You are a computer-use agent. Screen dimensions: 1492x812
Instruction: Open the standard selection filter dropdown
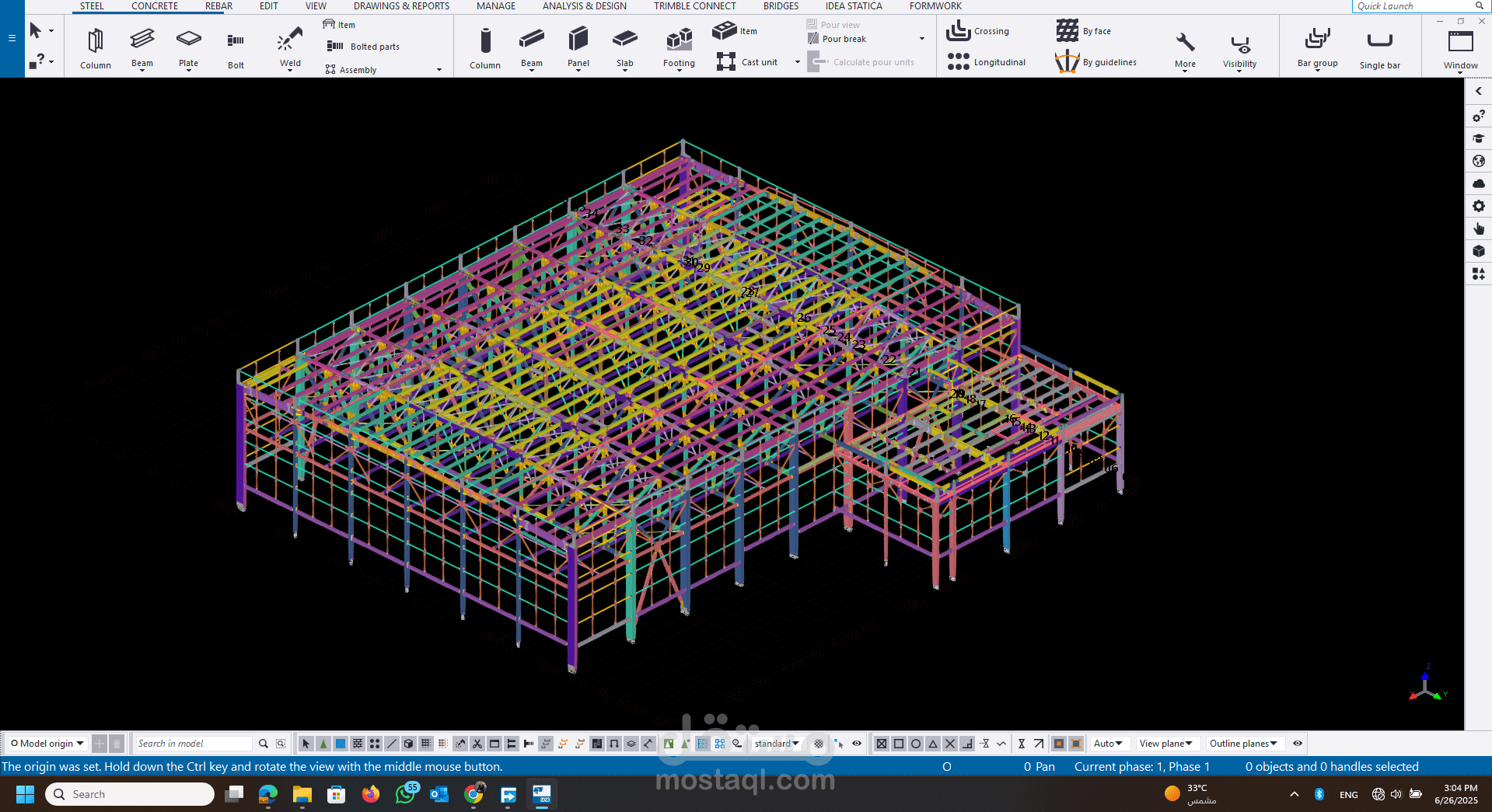777,744
